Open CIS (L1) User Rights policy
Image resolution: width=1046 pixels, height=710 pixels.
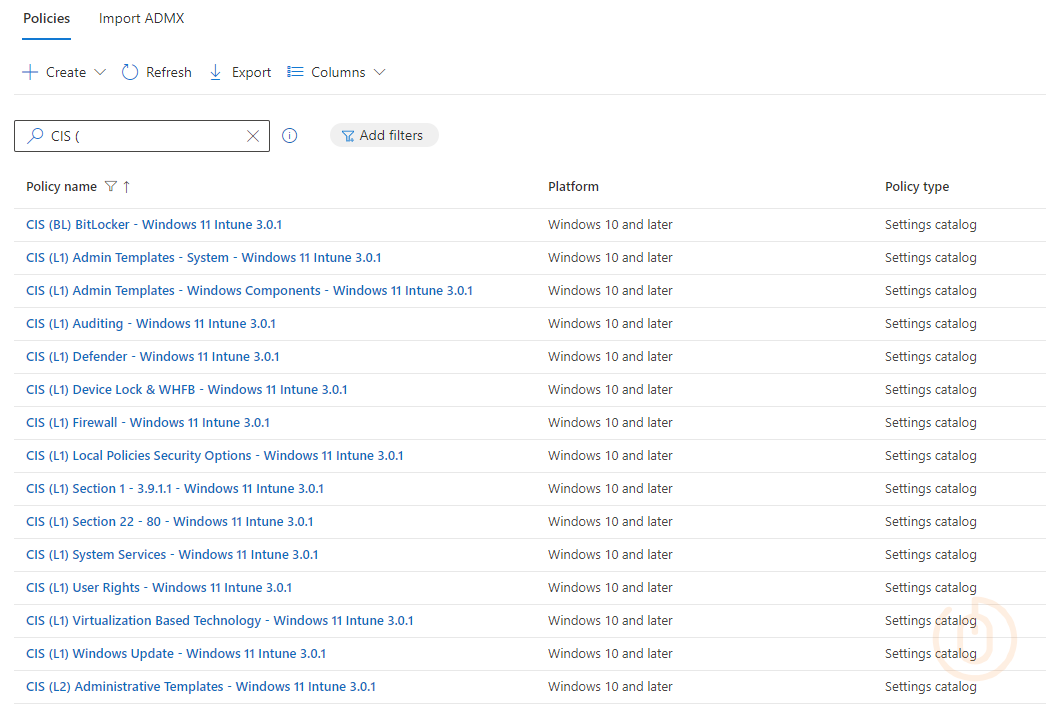[159, 588]
